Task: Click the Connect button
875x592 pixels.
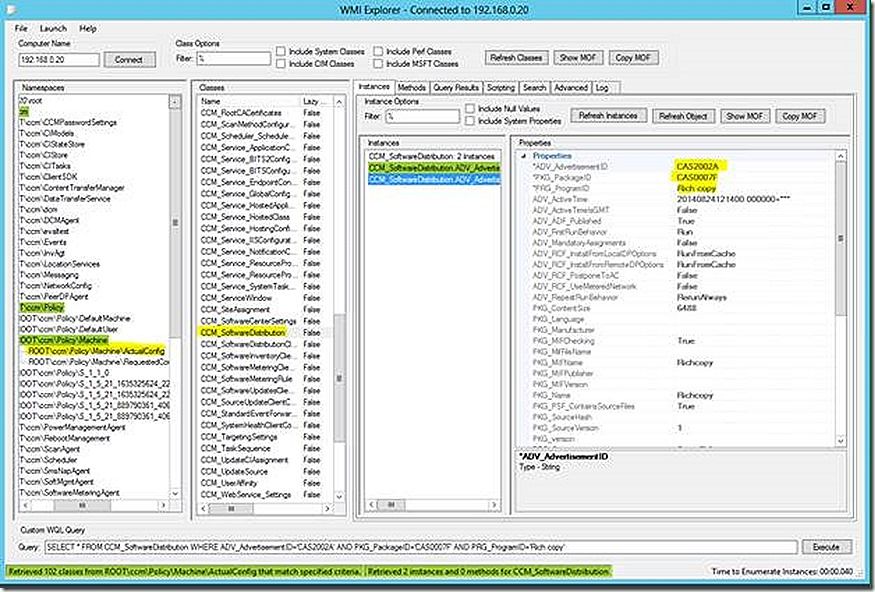Action: 129,59
